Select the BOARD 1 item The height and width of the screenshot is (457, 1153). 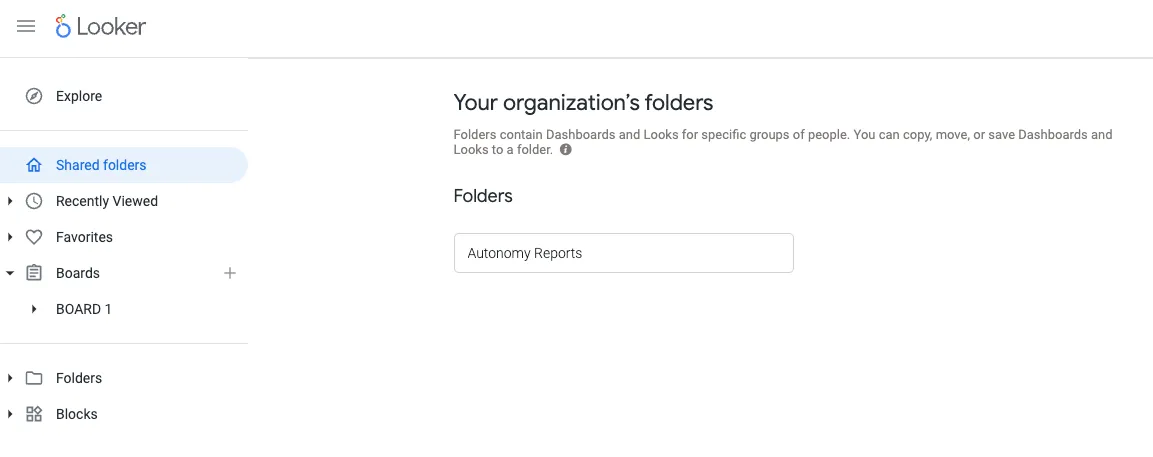click(84, 309)
